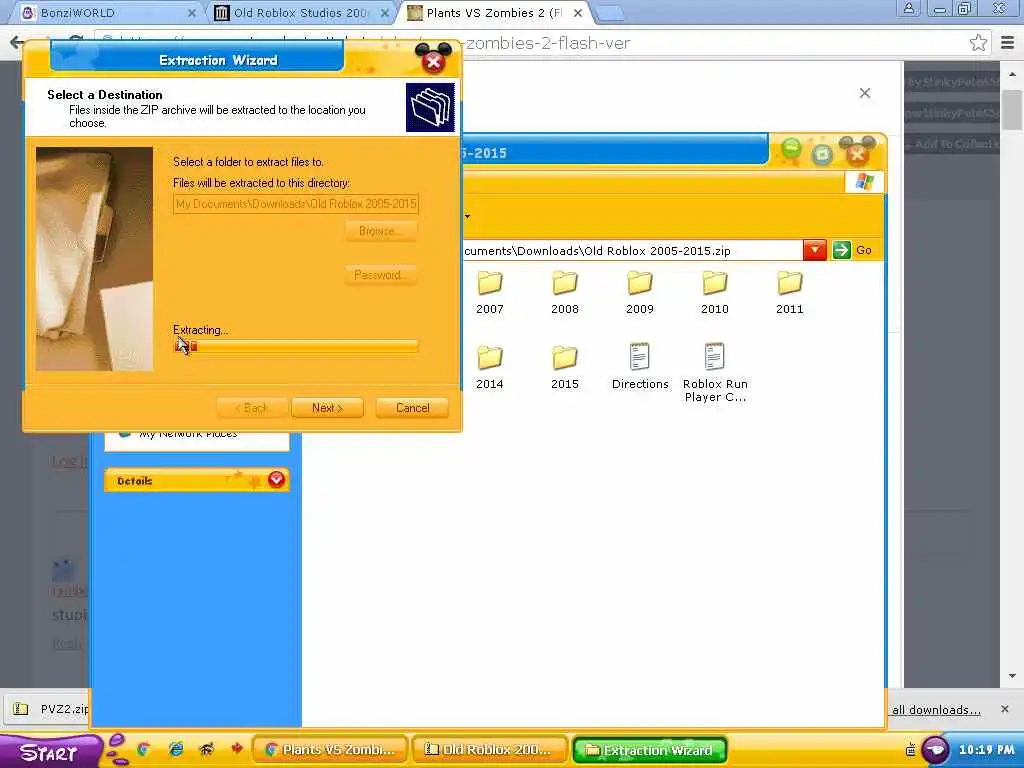The image size is (1024, 768).
Task: Switch to Old Roblox 200... taskbar button
Action: [x=491, y=750]
